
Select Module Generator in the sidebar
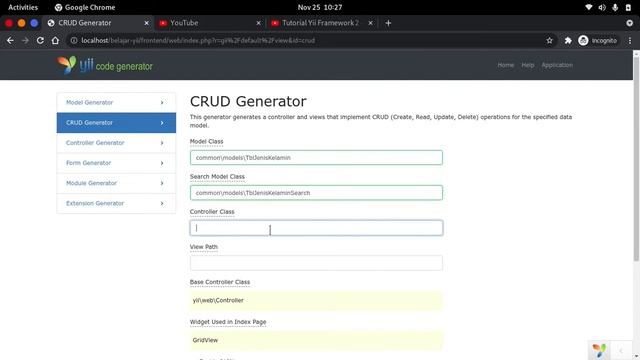(116, 183)
